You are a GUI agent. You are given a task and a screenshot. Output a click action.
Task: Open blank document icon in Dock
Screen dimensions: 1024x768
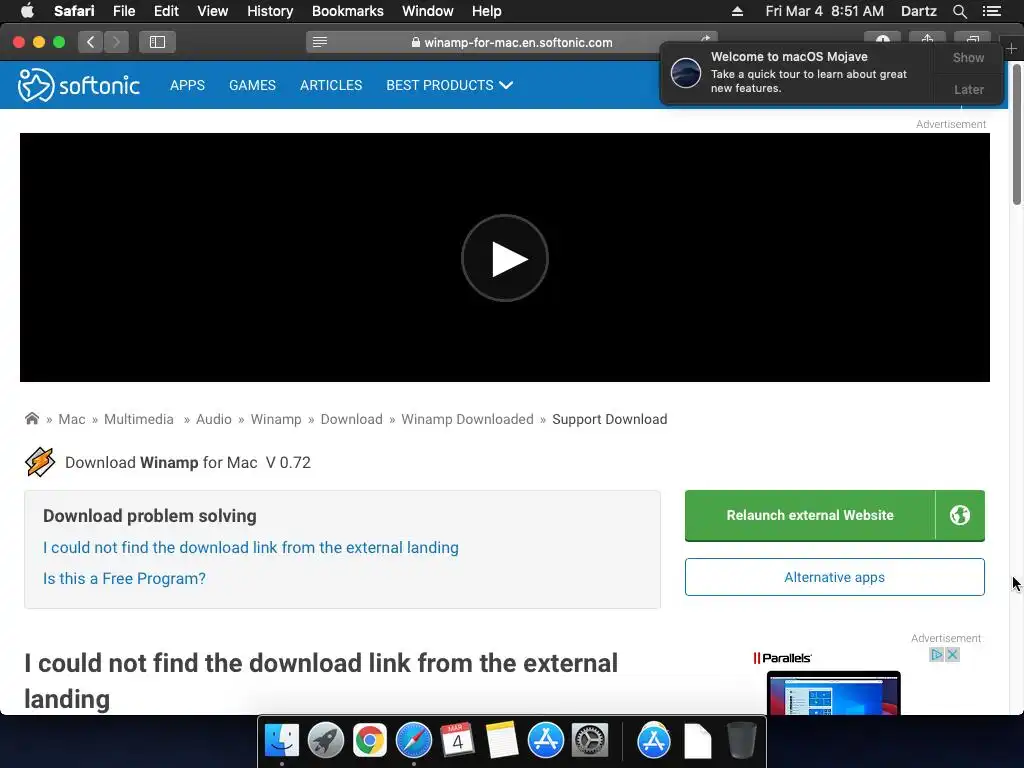click(x=697, y=741)
